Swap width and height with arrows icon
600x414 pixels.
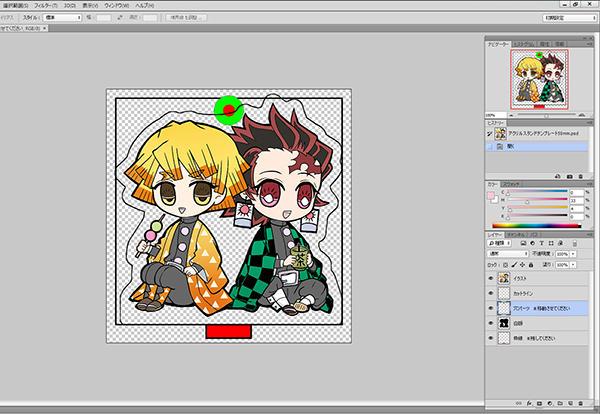click(x=120, y=18)
